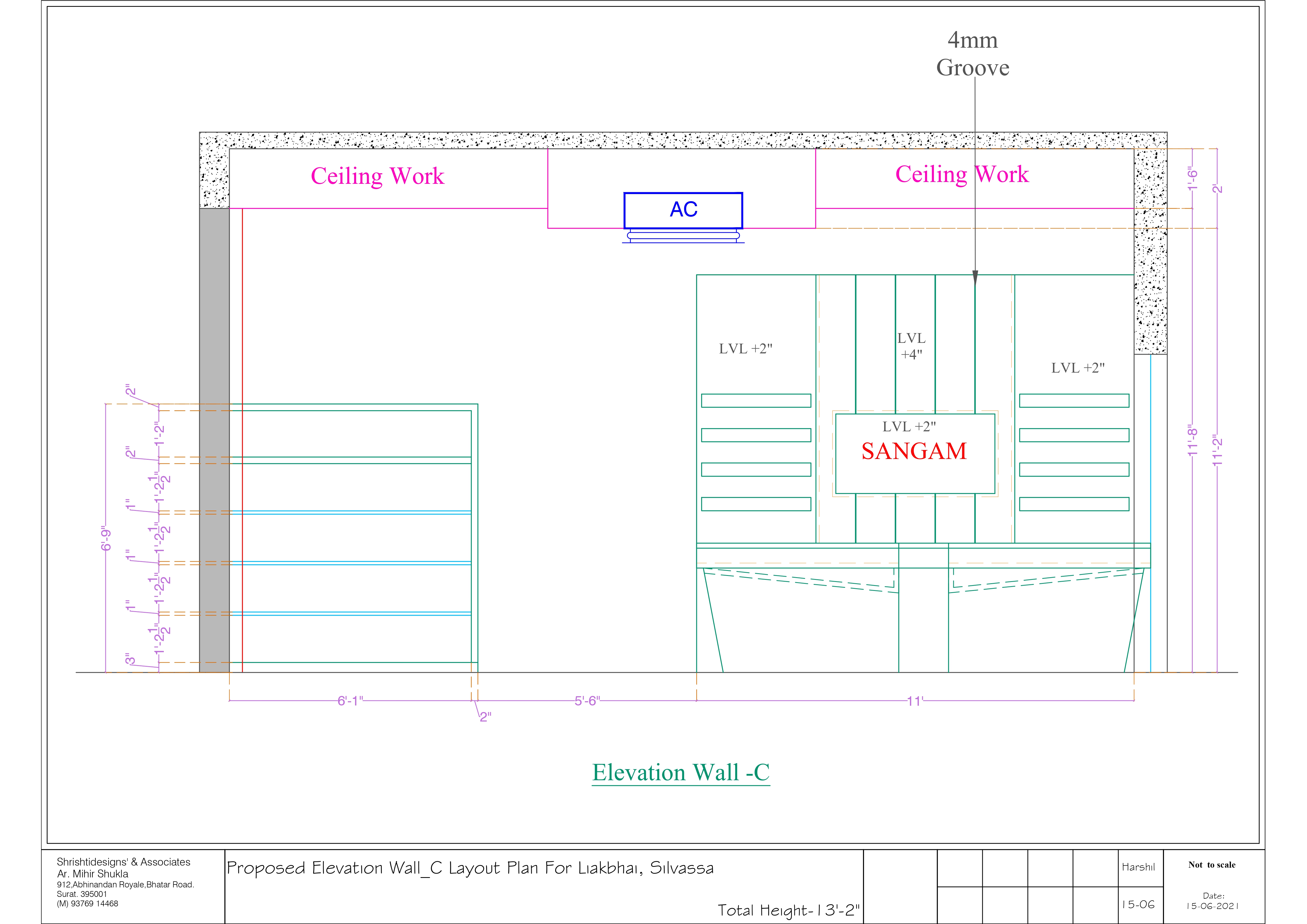Click the right Ceiling Work label
The height and width of the screenshot is (924, 1307).
[961, 174]
